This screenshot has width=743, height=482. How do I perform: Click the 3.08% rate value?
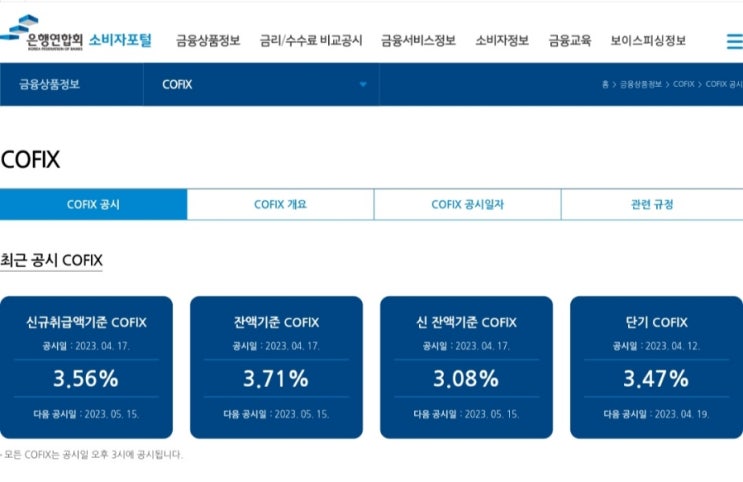tap(466, 379)
